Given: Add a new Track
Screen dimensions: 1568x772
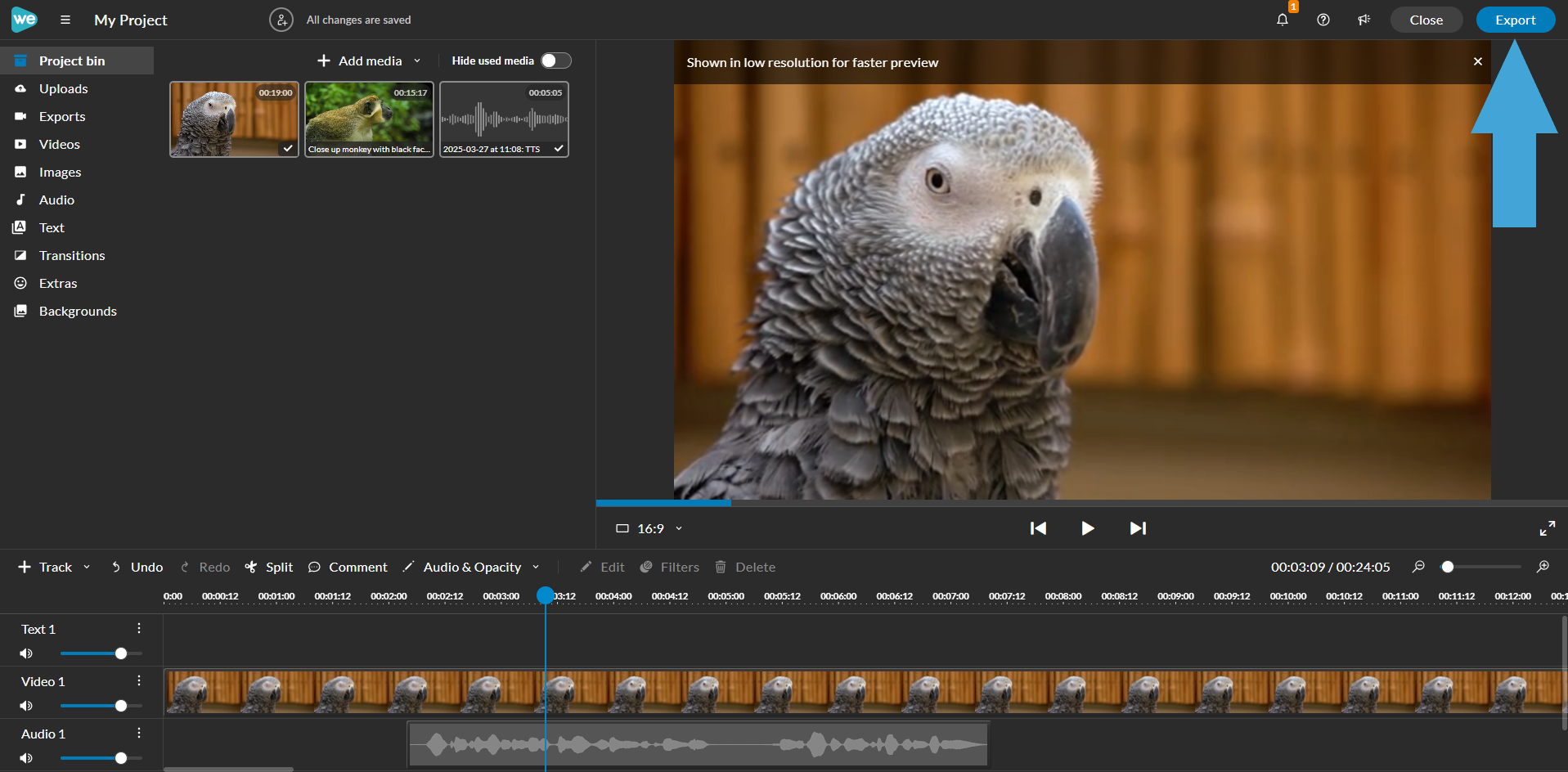Looking at the screenshot, I should pos(45,567).
